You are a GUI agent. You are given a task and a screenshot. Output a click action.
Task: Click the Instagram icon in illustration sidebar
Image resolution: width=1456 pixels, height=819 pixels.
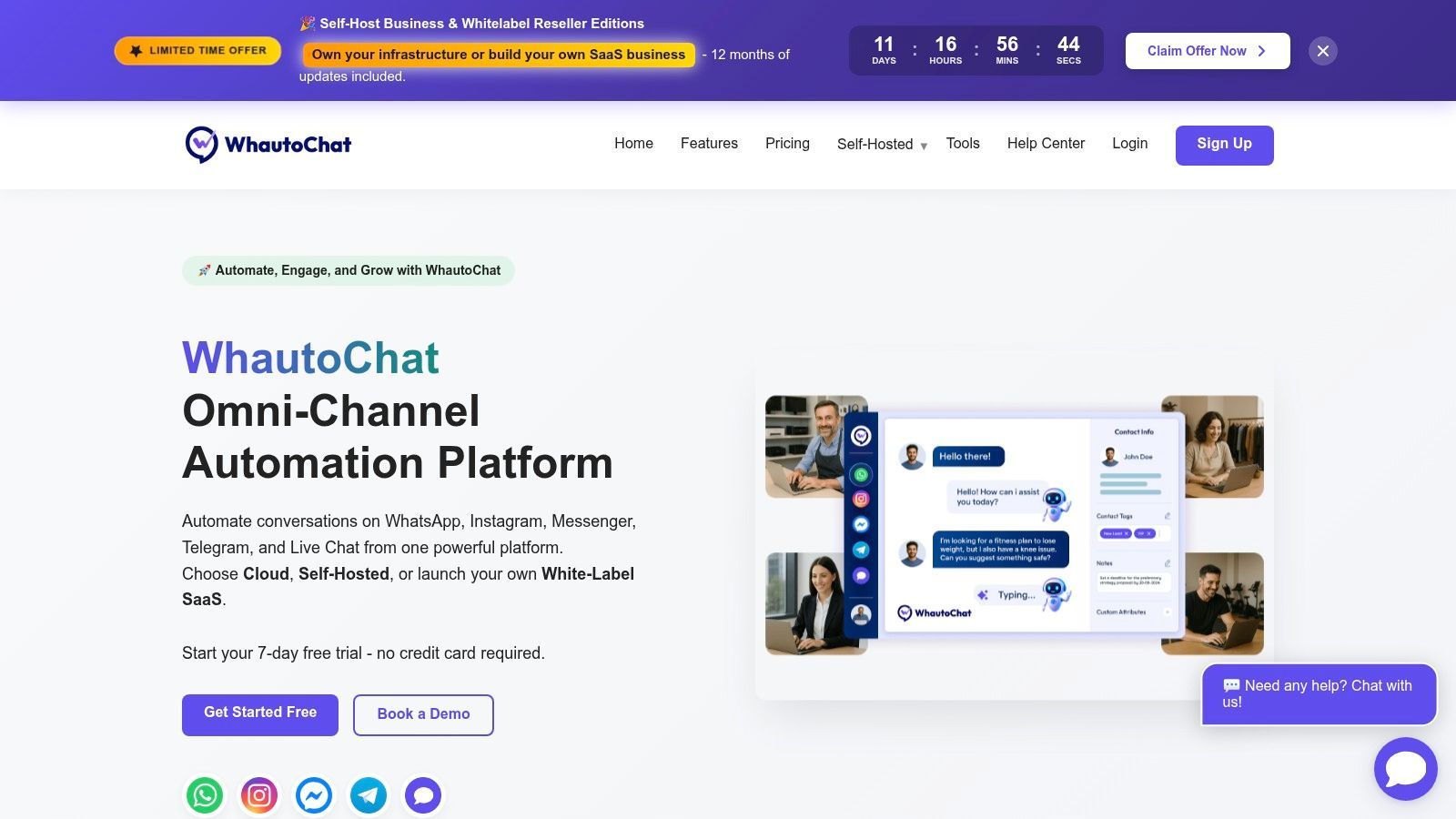click(861, 499)
